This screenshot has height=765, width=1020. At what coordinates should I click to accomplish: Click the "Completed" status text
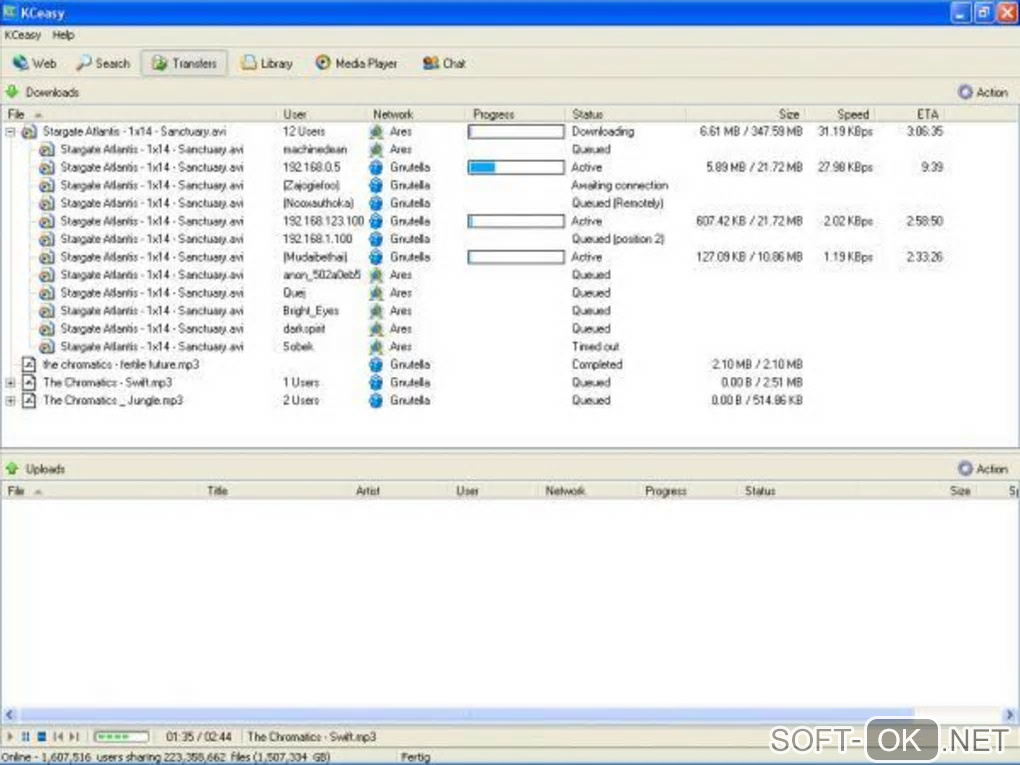pyautogui.click(x=597, y=365)
